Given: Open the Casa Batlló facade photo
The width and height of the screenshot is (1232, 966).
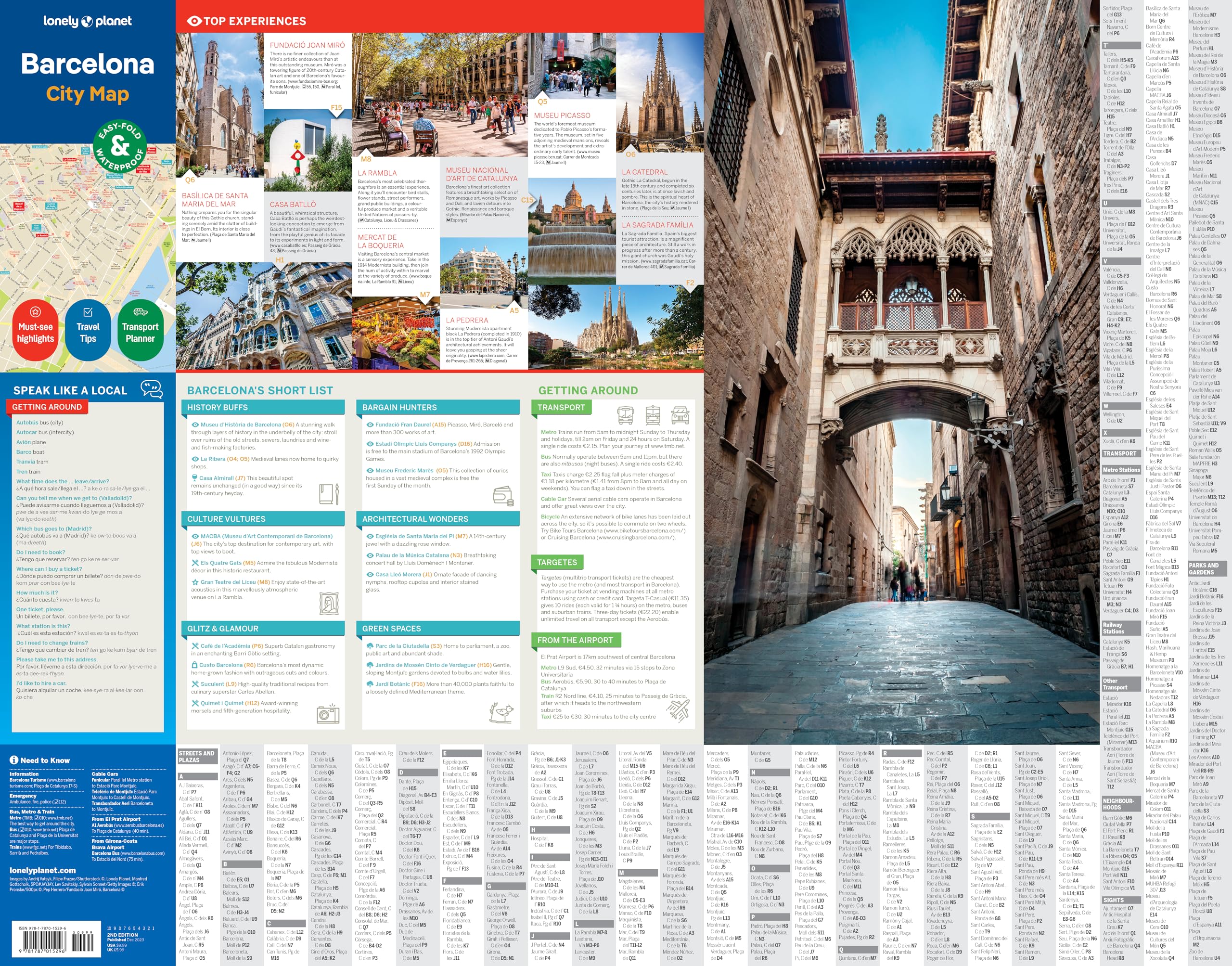Looking at the screenshot, I should coord(264,317).
